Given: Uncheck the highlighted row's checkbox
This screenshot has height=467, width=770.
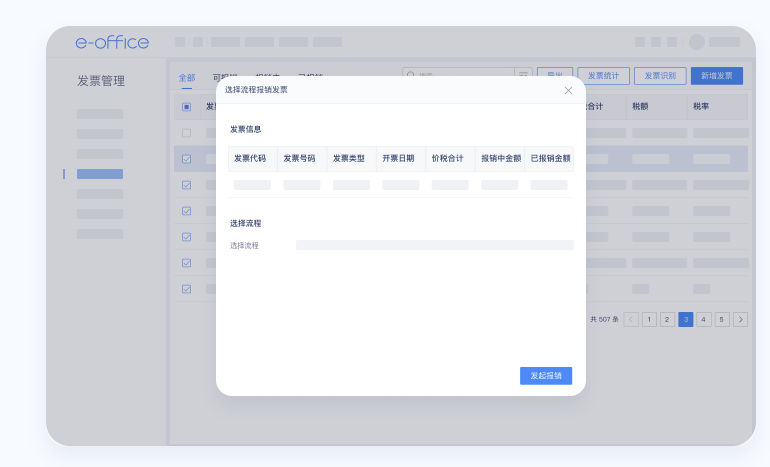Looking at the screenshot, I should [186, 158].
